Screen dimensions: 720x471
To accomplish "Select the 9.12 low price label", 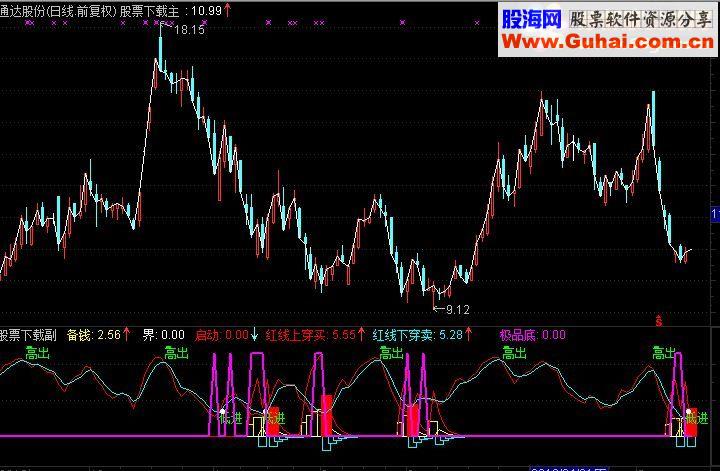I will click(x=457, y=310).
